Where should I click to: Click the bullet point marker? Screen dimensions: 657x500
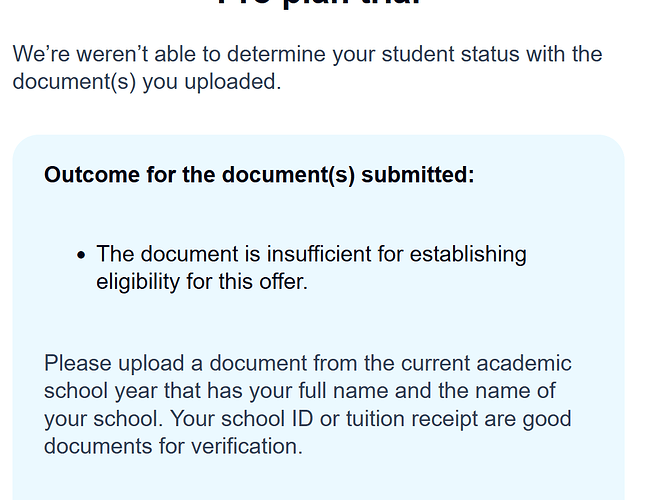pyautogui.click(x=81, y=255)
